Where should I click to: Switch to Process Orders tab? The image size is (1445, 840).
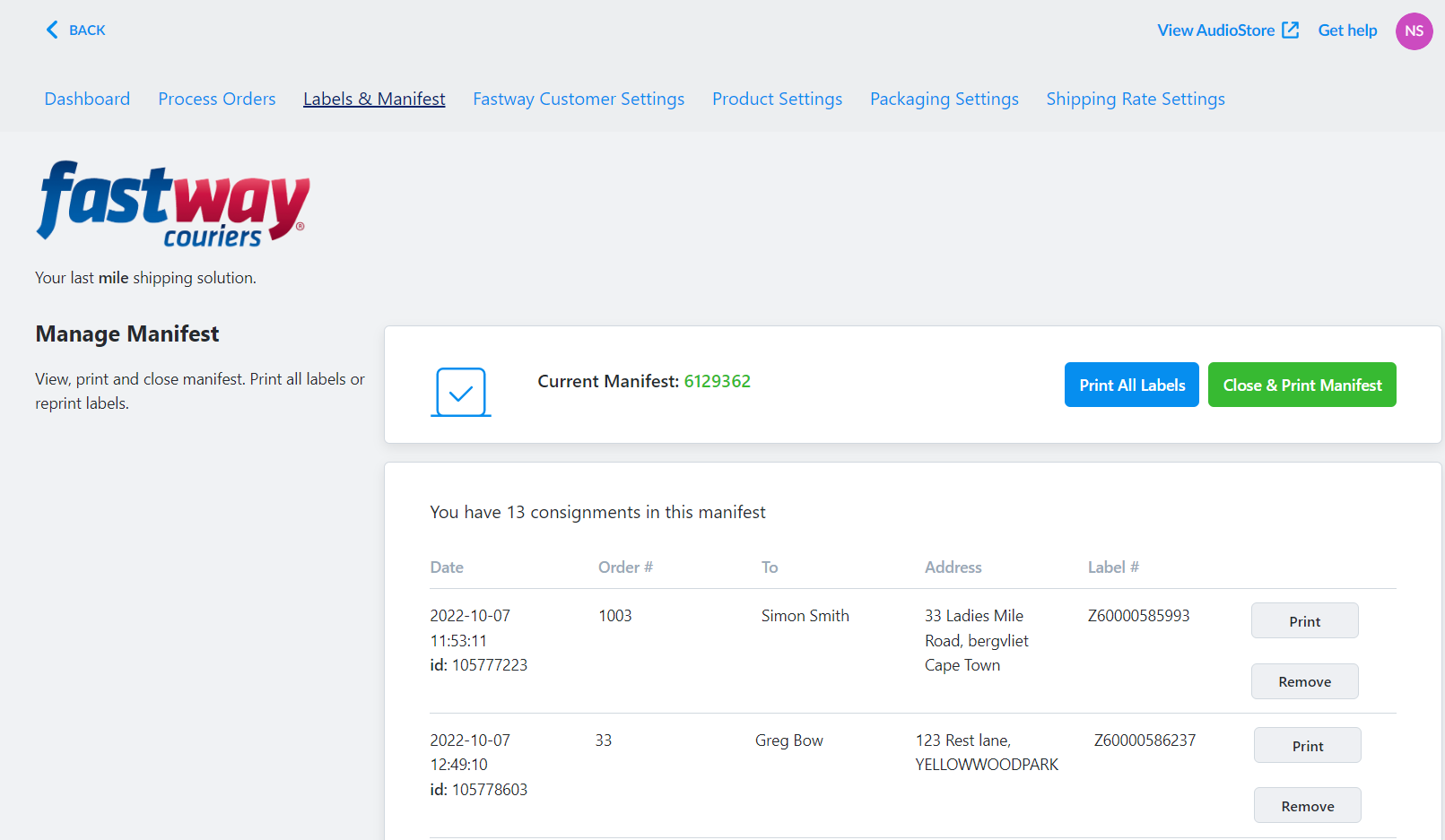(x=217, y=99)
